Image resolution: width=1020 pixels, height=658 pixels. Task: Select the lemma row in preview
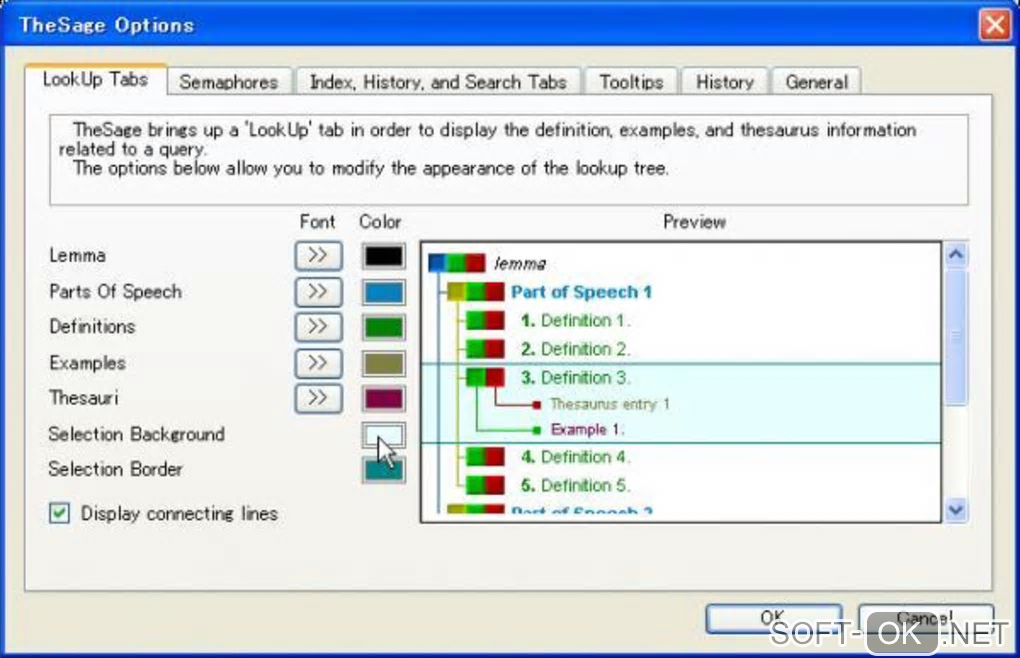[x=520, y=263]
